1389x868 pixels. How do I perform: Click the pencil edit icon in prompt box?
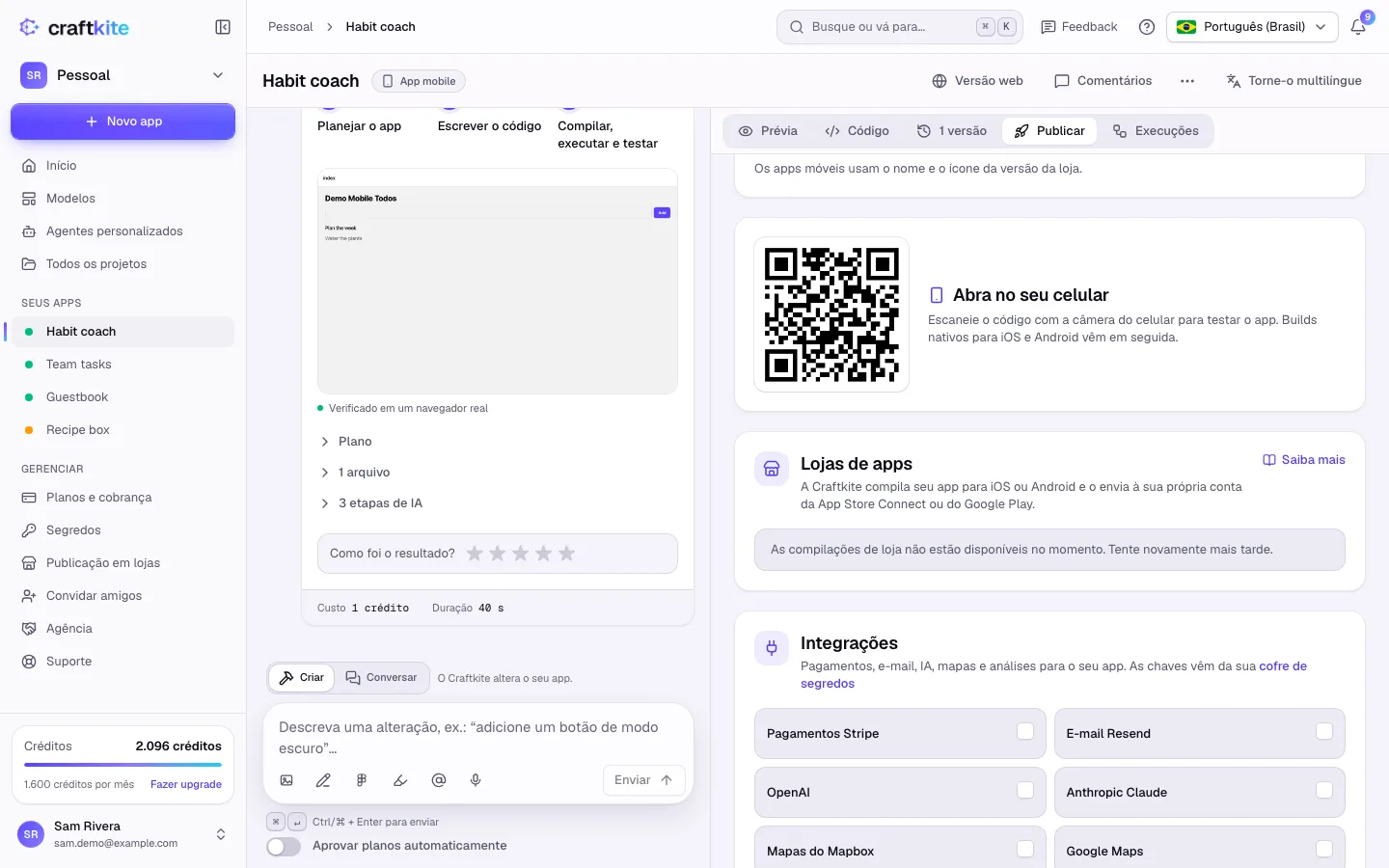click(323, 780)
